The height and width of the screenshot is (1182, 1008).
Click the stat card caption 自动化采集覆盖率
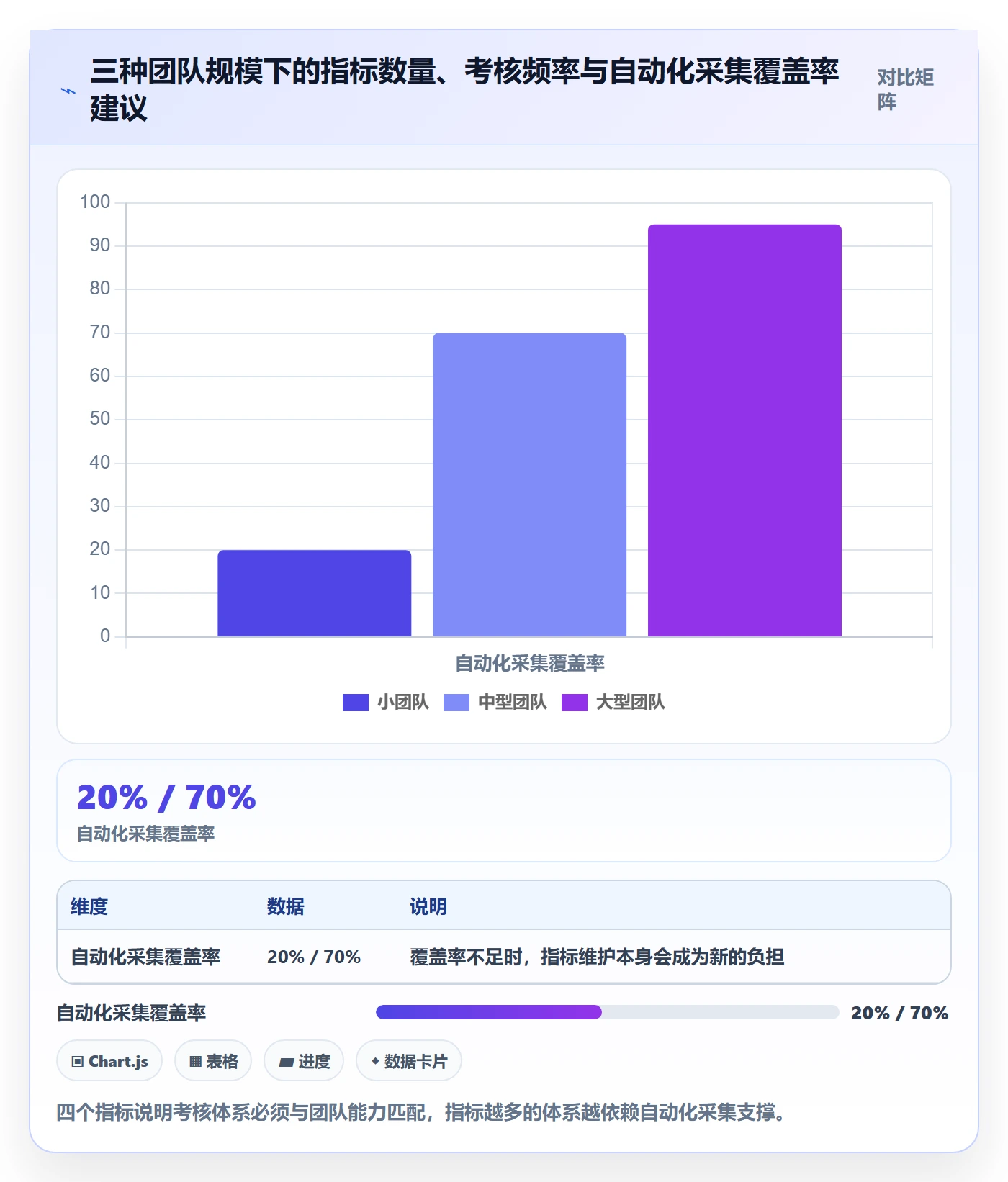coord(146,834)
